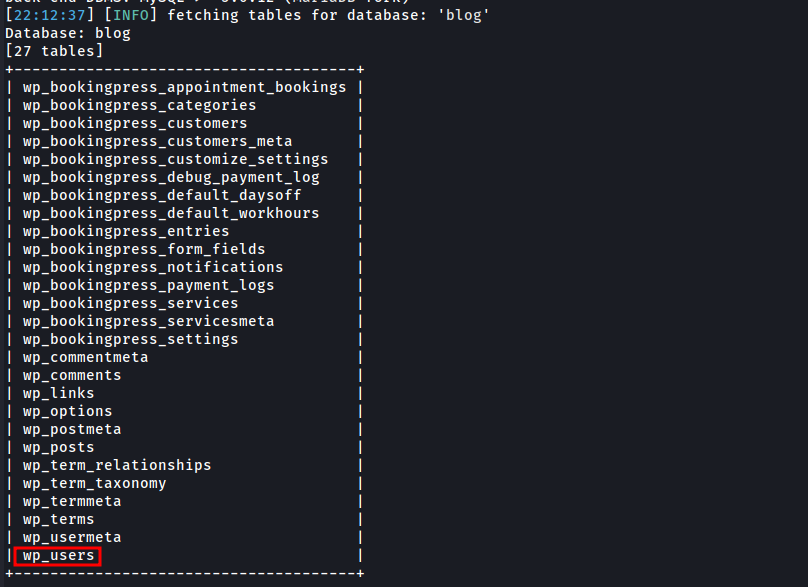
Task: Click the wp_bookingpress_categories table name
Action: pos(139,105)
